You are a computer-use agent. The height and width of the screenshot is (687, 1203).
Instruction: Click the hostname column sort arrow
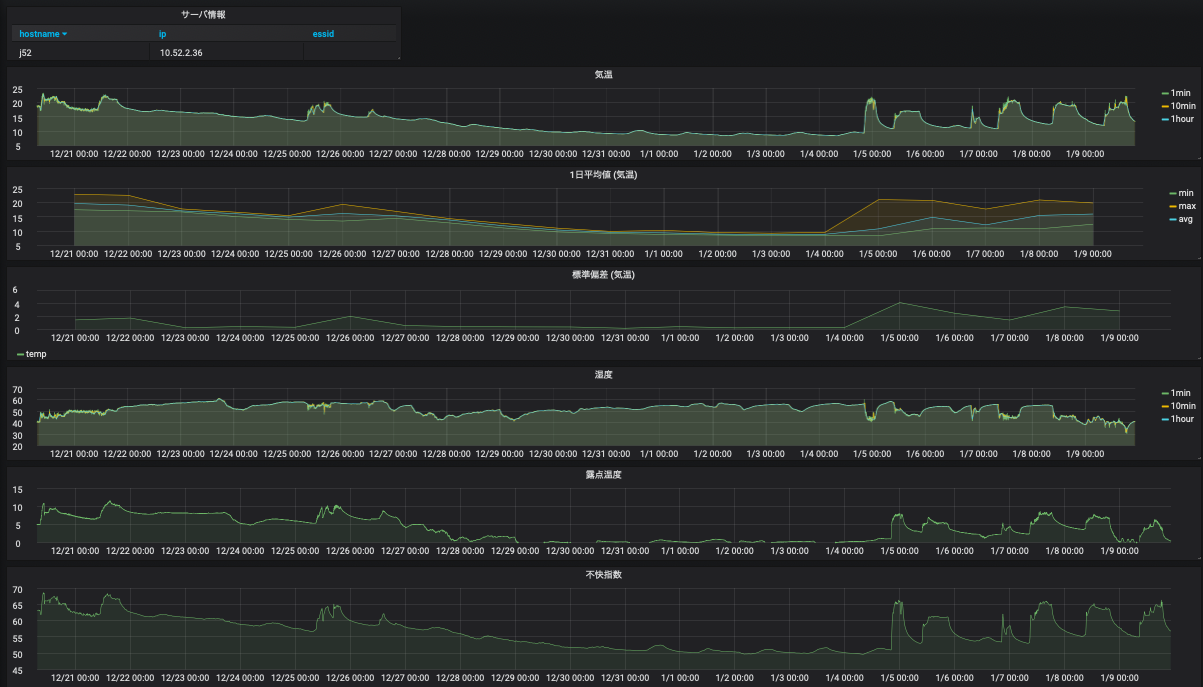65,34
